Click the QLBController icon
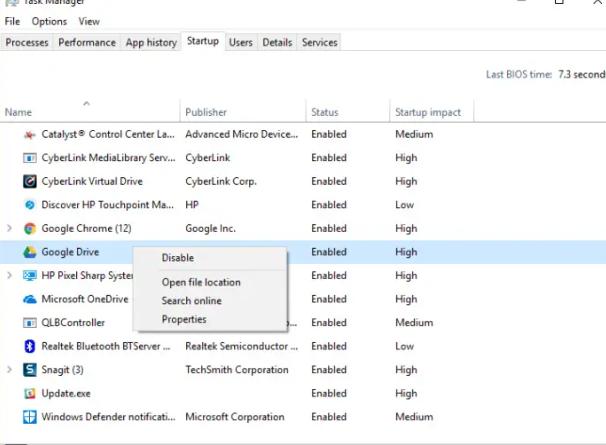606x445 pixels. click(x=30, y=323)
